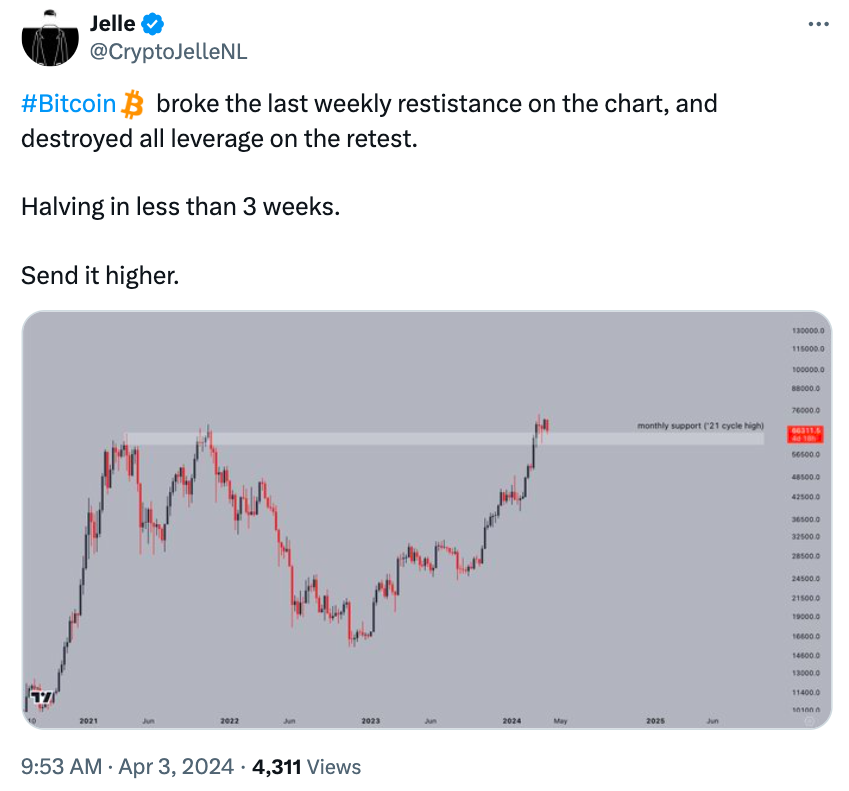The height and width of the screenshot is (791, 849).
Task: Open the @CryptoJelleNL handle link
Action: 168,52
